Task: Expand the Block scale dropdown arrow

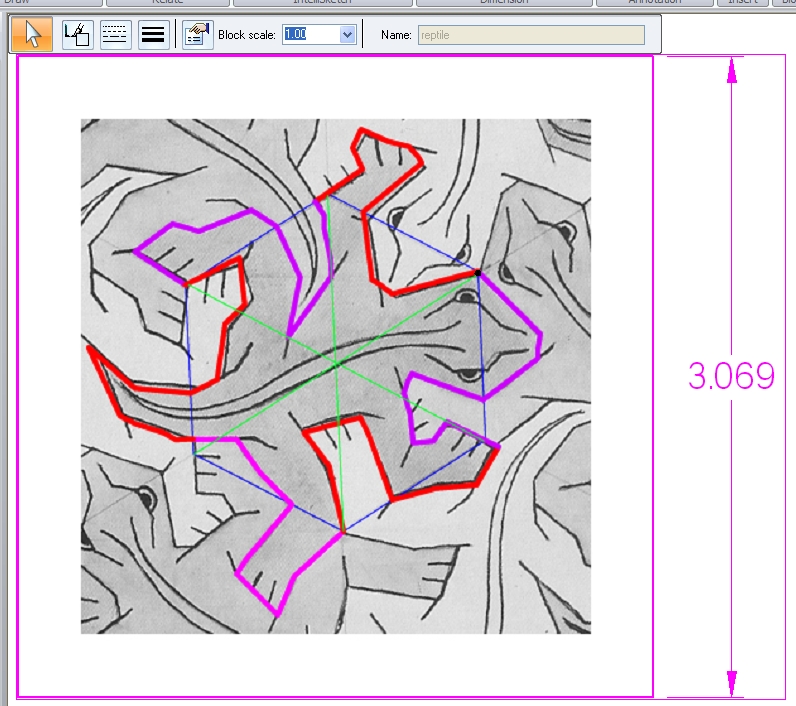Action: [348, 35]
